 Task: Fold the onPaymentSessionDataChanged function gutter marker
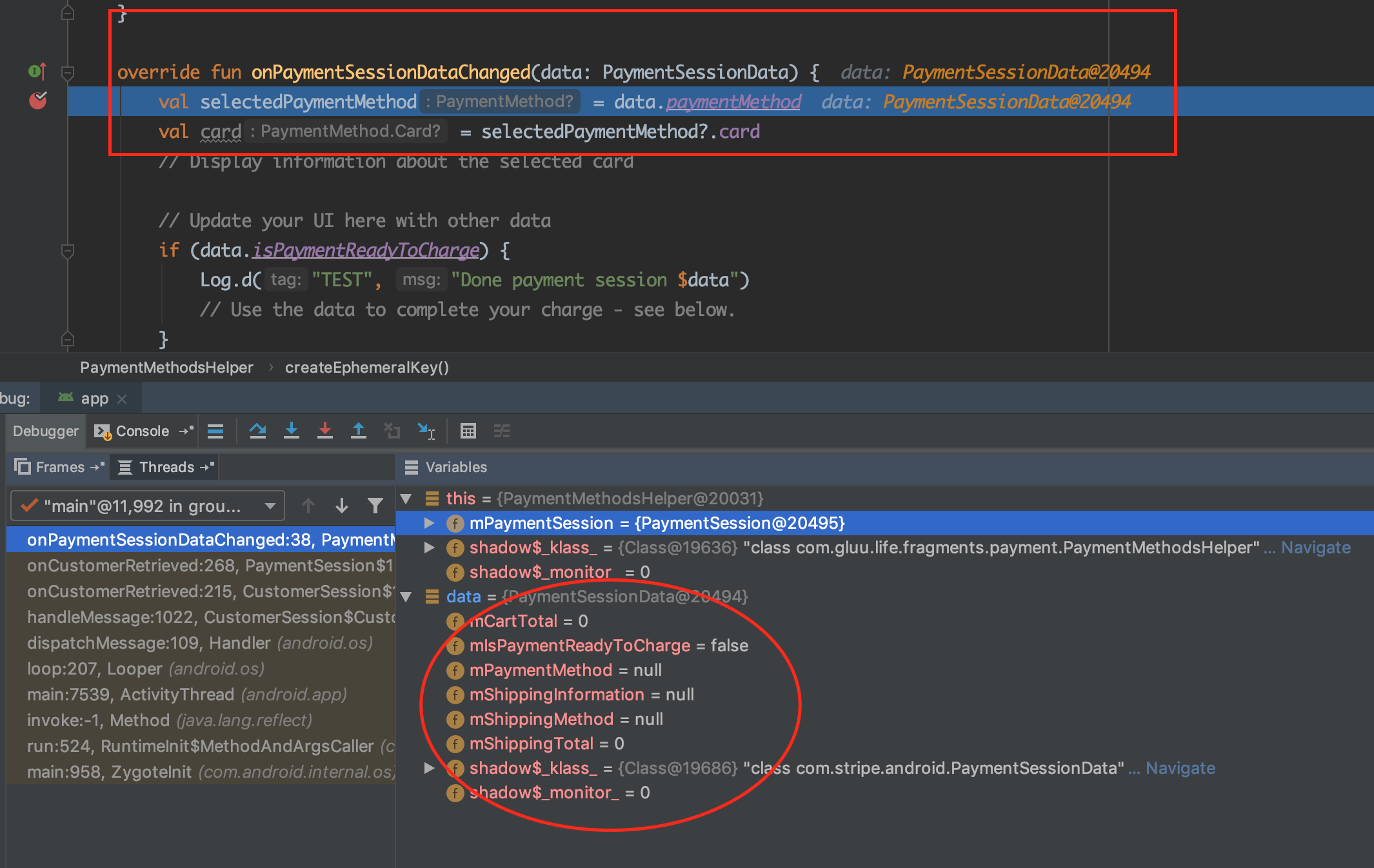(x=68, y=72)
